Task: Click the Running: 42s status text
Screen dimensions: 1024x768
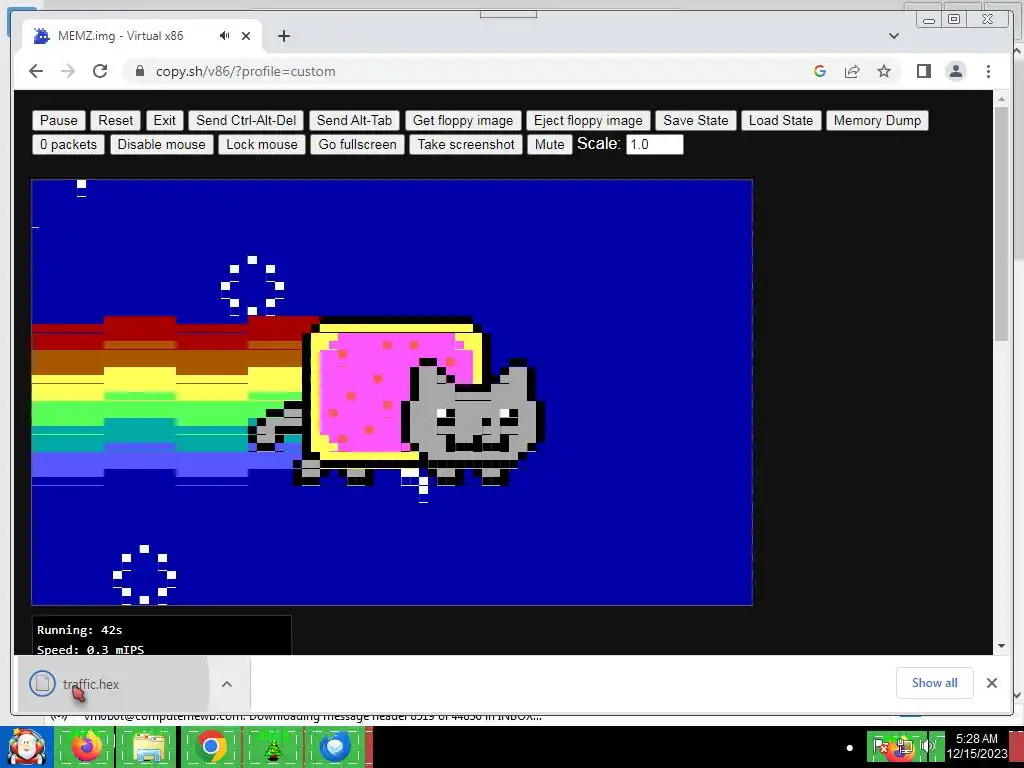Action: (80, 630)
